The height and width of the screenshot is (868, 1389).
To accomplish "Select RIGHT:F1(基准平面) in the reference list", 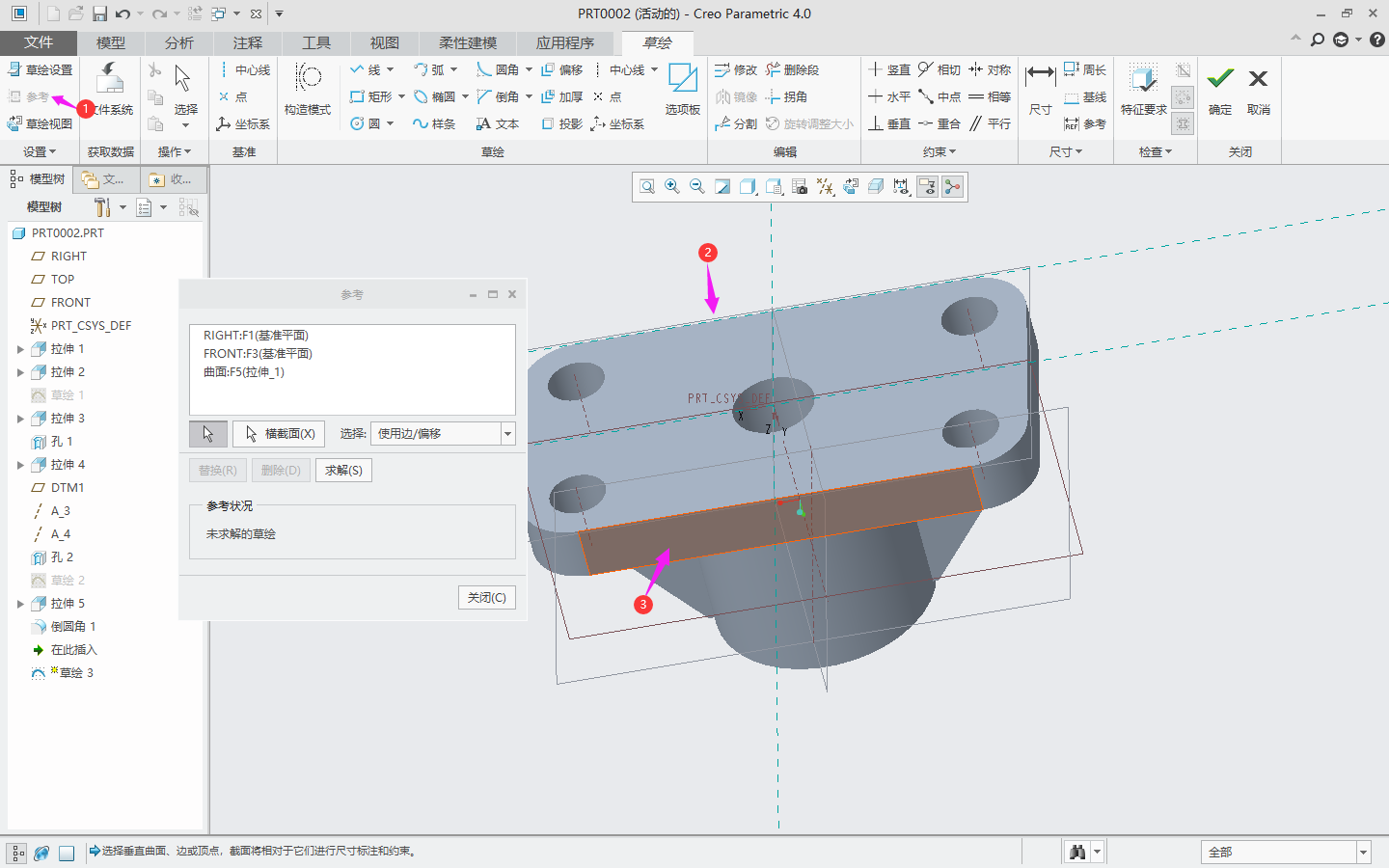I will [x=256, y=336].
